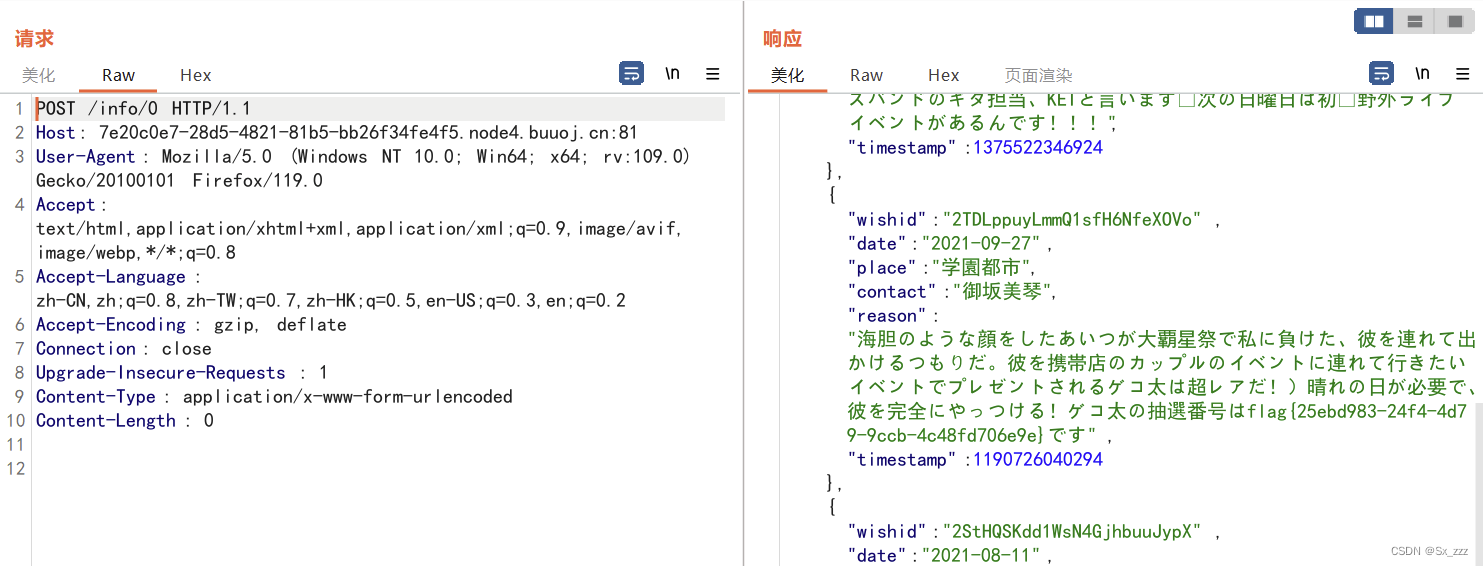The image size is (1483, 566).
Task: Click empty line 12 of the request body
Action: [380, 469]
